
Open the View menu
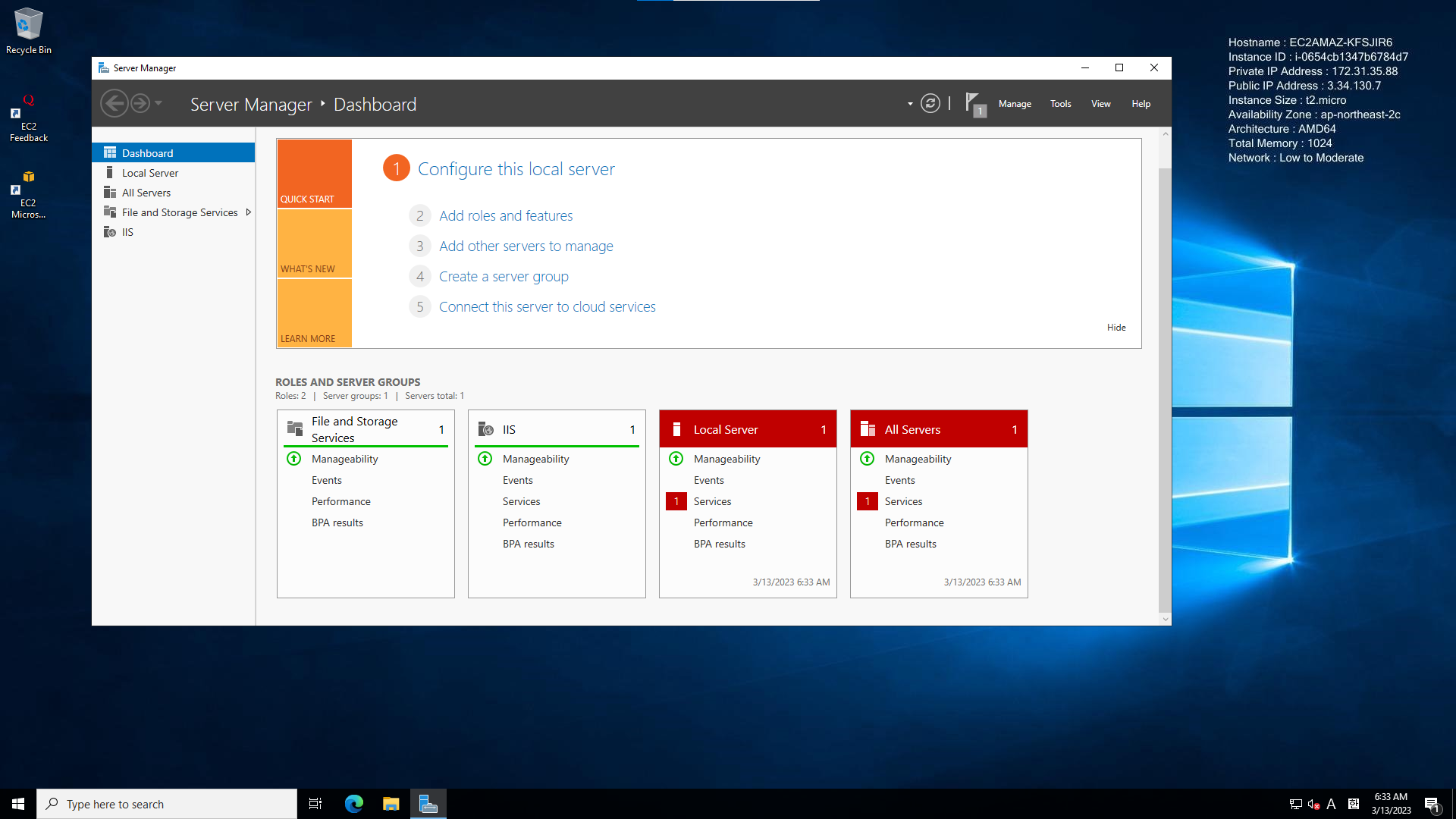pos(1100,104)
